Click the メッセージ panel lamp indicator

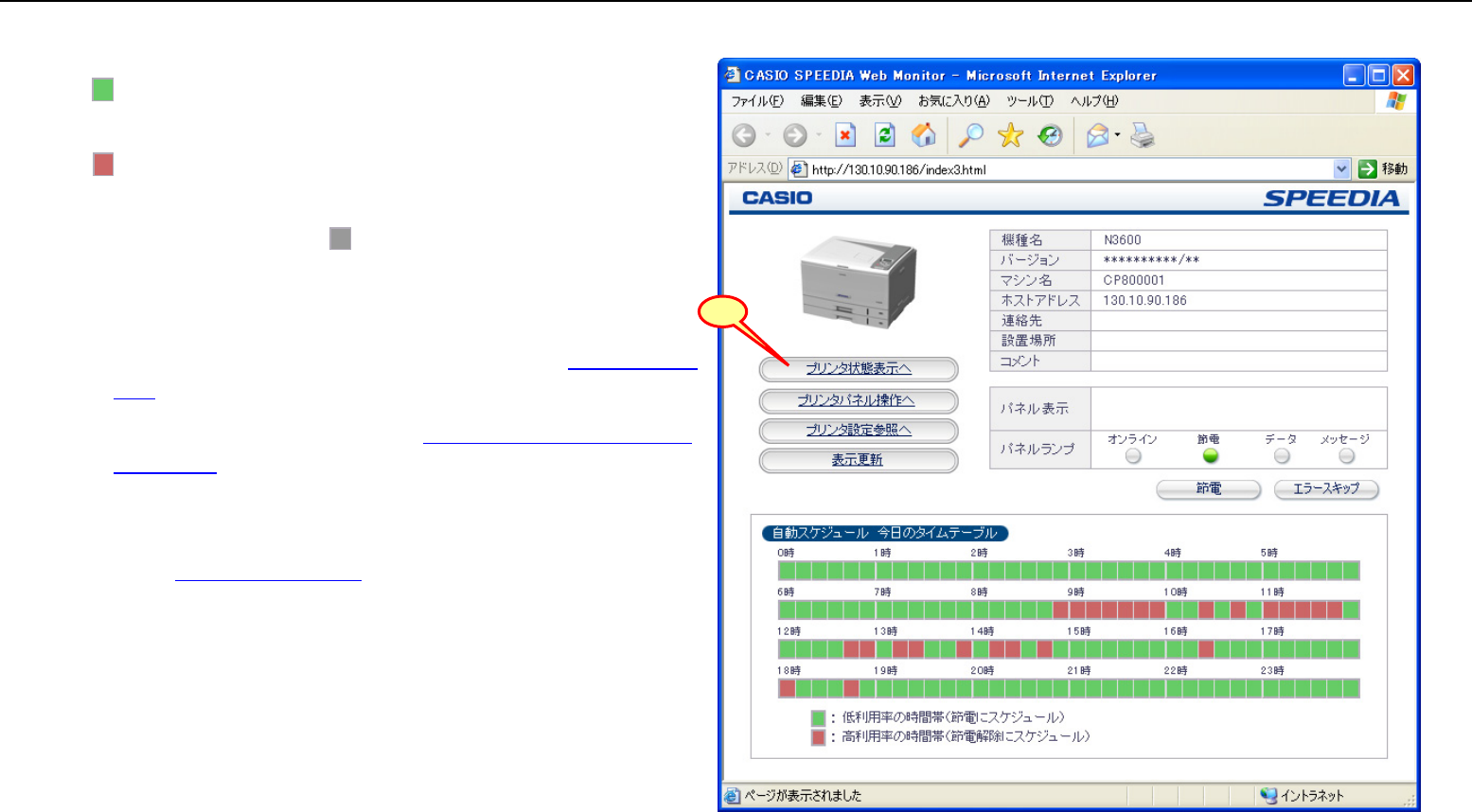point(1346,455)
